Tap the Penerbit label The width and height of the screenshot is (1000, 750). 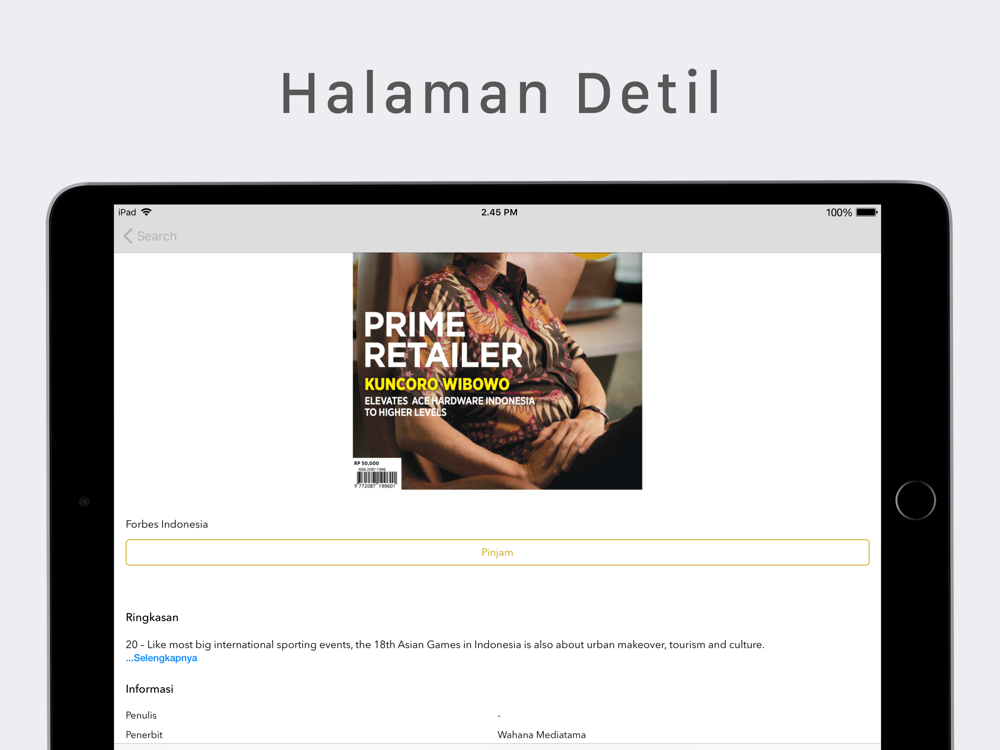pos(144,735)
